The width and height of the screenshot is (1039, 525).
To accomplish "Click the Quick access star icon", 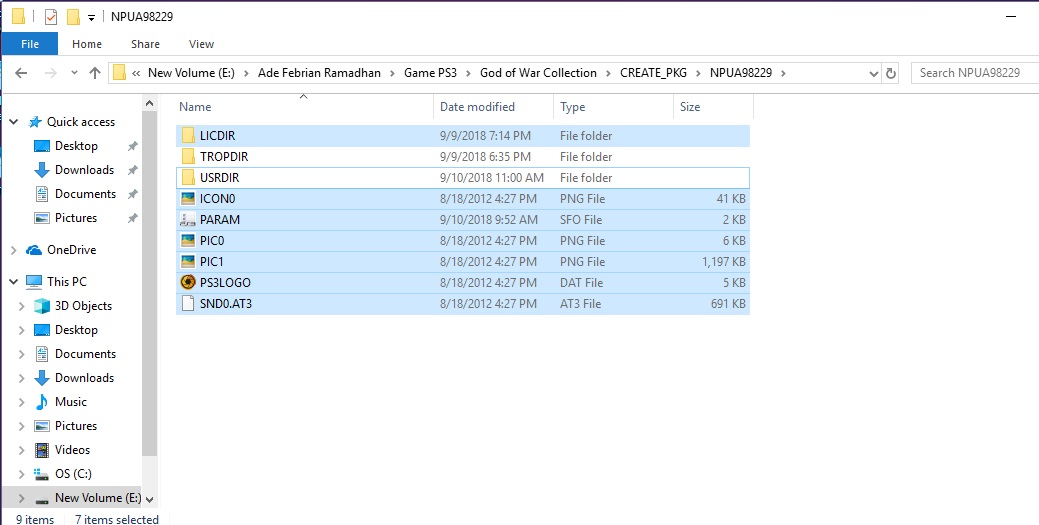I will pyautogui.click(x=34, y=122).
